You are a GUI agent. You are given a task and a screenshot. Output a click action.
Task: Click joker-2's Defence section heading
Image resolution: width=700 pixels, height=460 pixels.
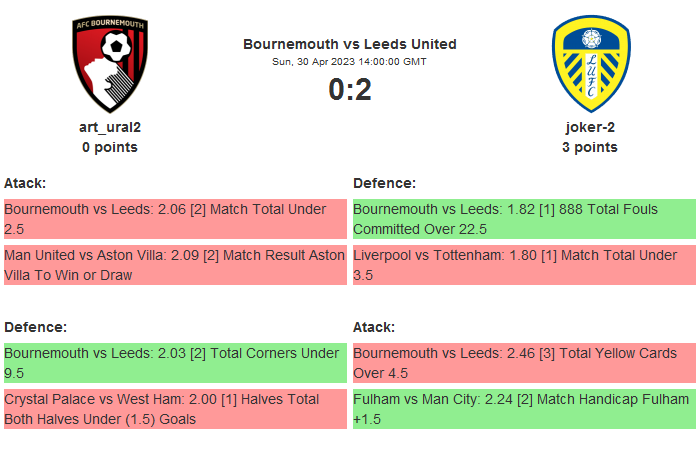click(x=385, y=183)
